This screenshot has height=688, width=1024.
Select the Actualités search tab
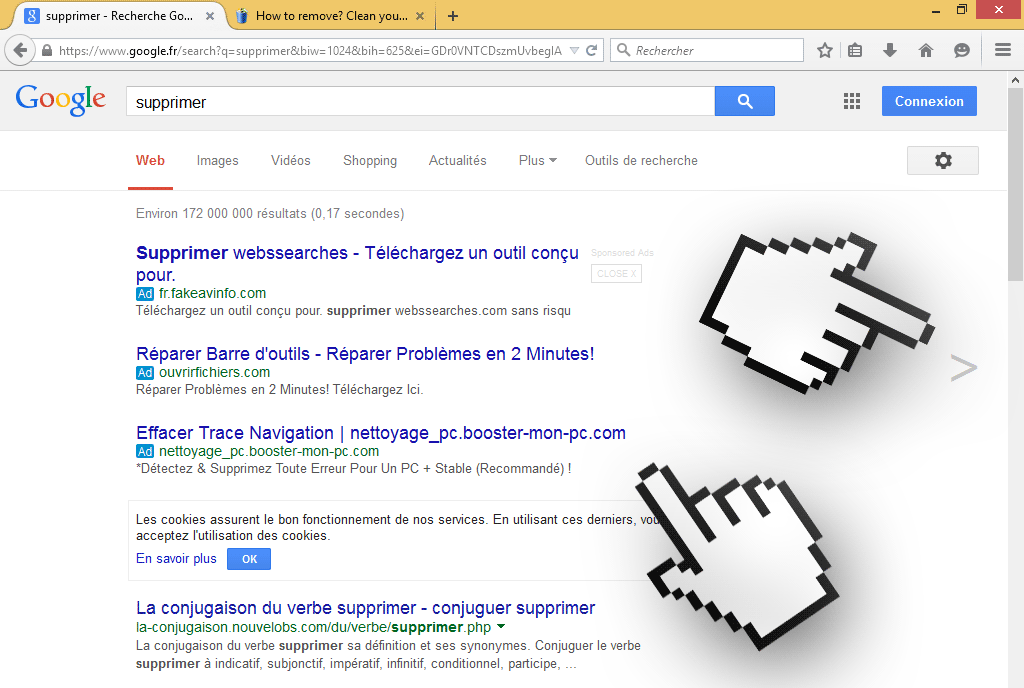point(457,161)
